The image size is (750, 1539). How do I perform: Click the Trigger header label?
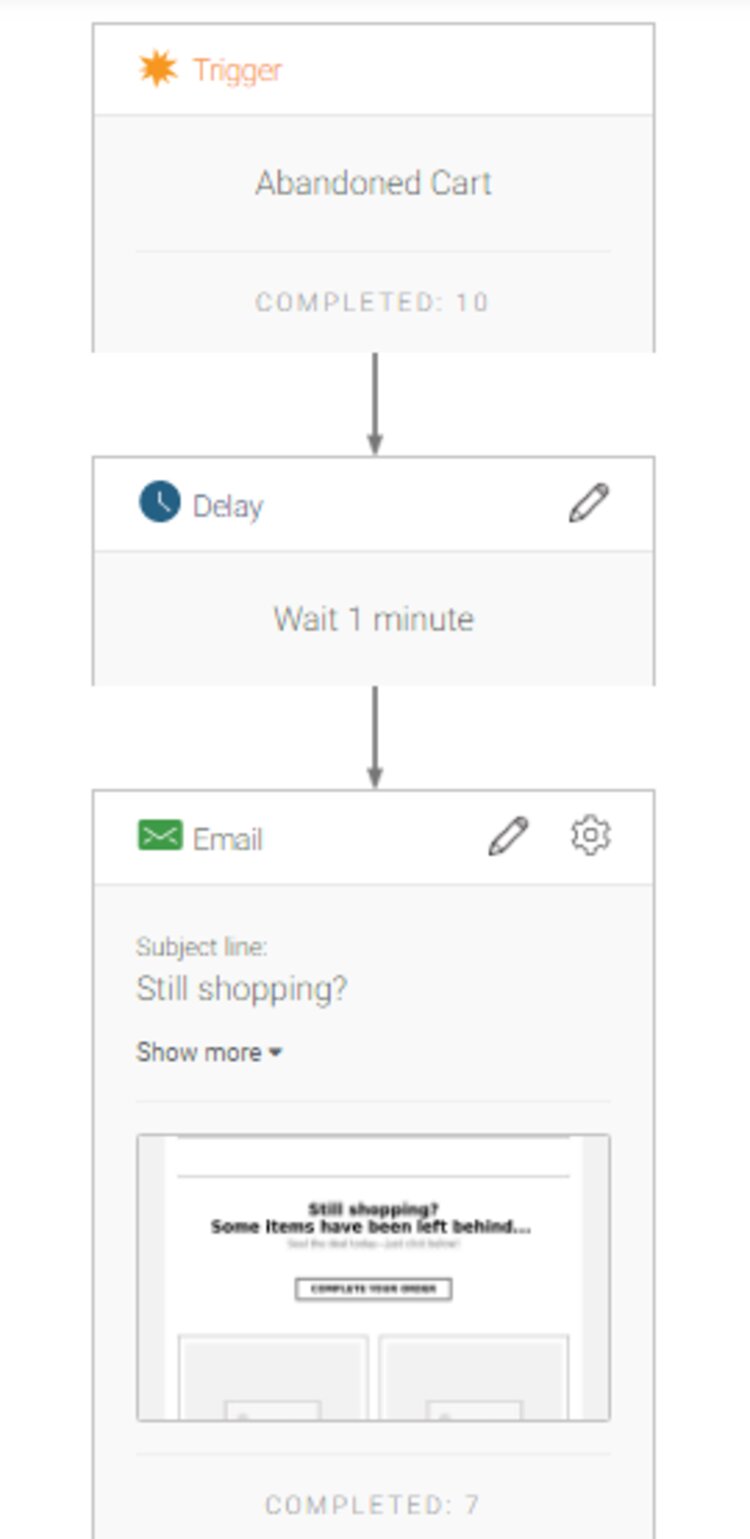tap(237, 70)
